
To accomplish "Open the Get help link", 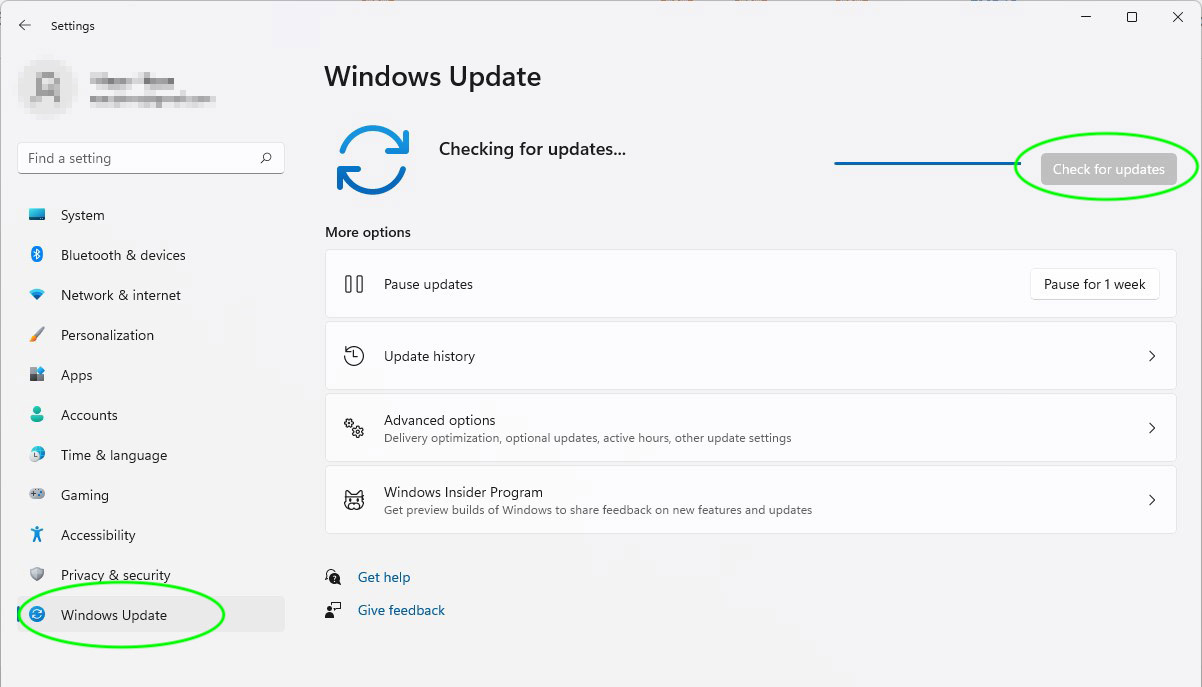I will (x=384, y=577).
